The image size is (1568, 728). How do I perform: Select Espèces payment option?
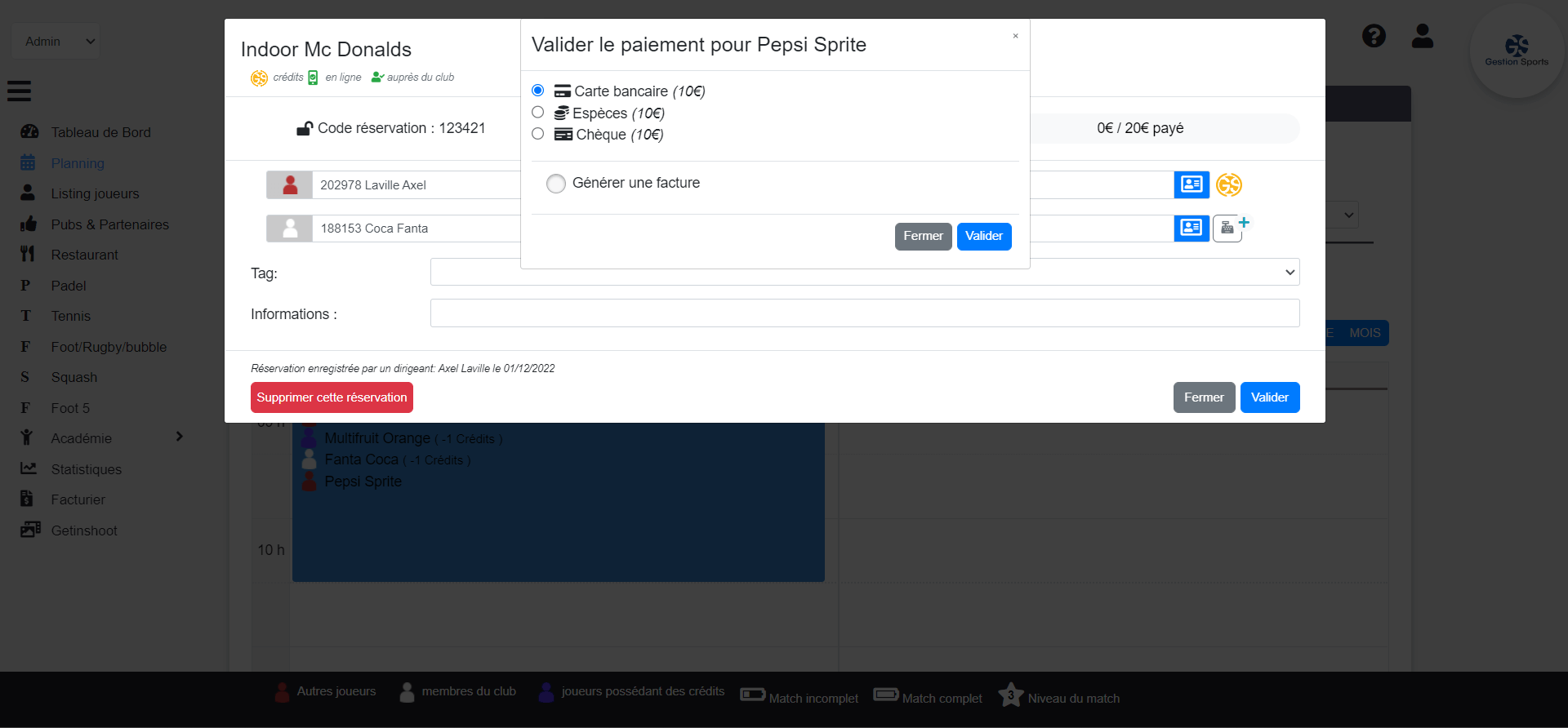point(537,113)
